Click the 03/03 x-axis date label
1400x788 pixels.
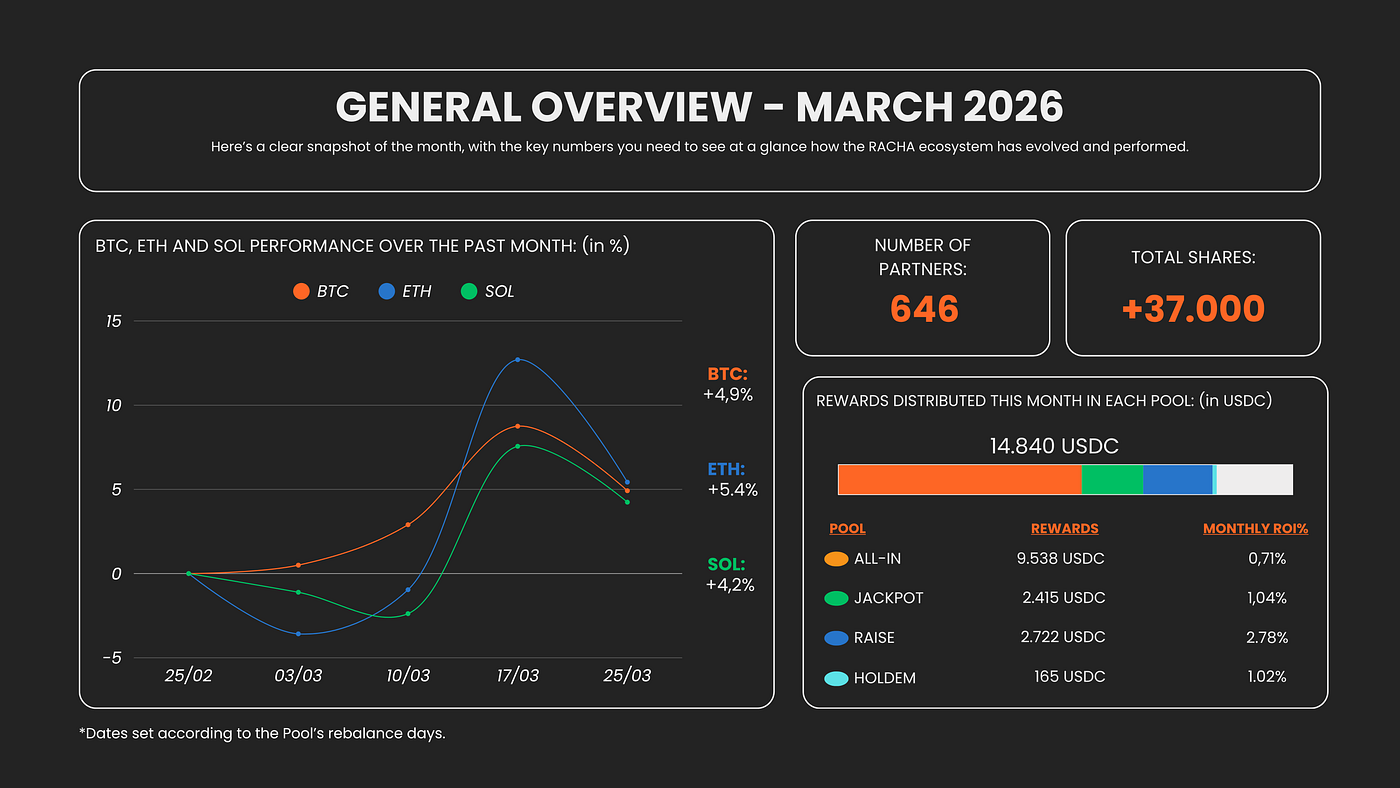pyautogui.click(x=298, y=676)
